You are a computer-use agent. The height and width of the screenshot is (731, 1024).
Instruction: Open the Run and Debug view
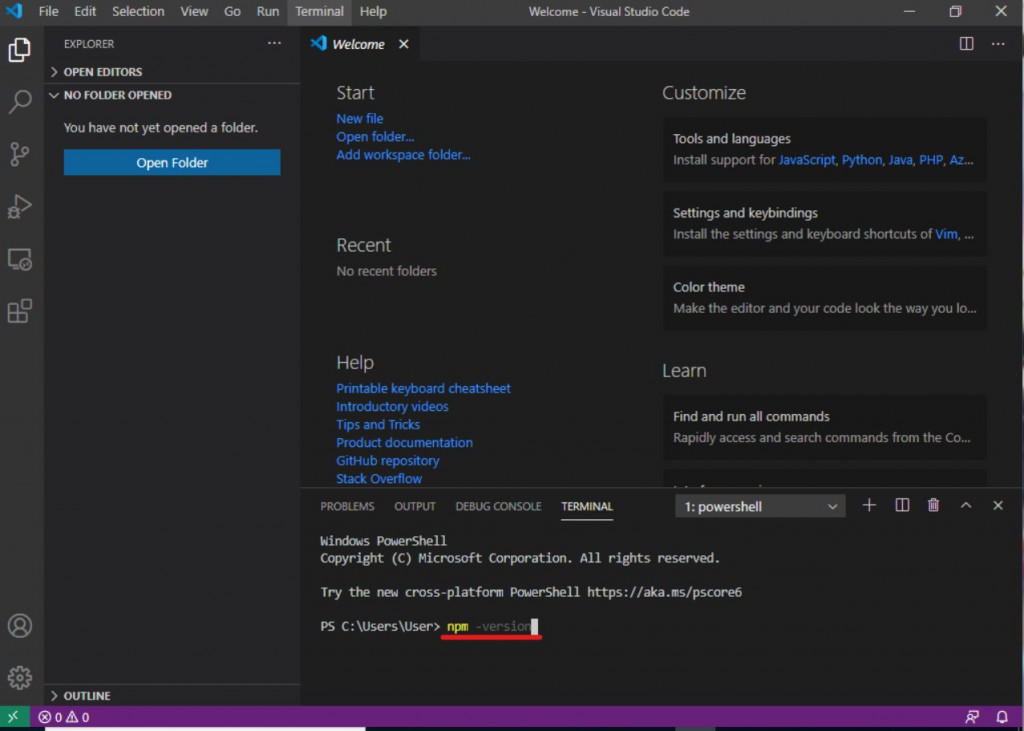(20, 206)
